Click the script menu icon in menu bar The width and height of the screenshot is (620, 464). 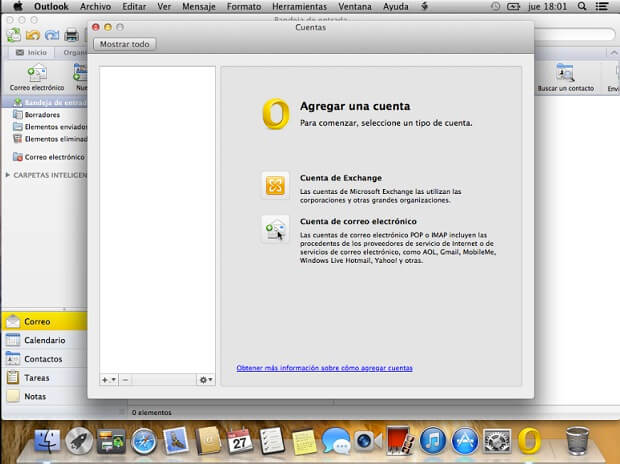425,6
